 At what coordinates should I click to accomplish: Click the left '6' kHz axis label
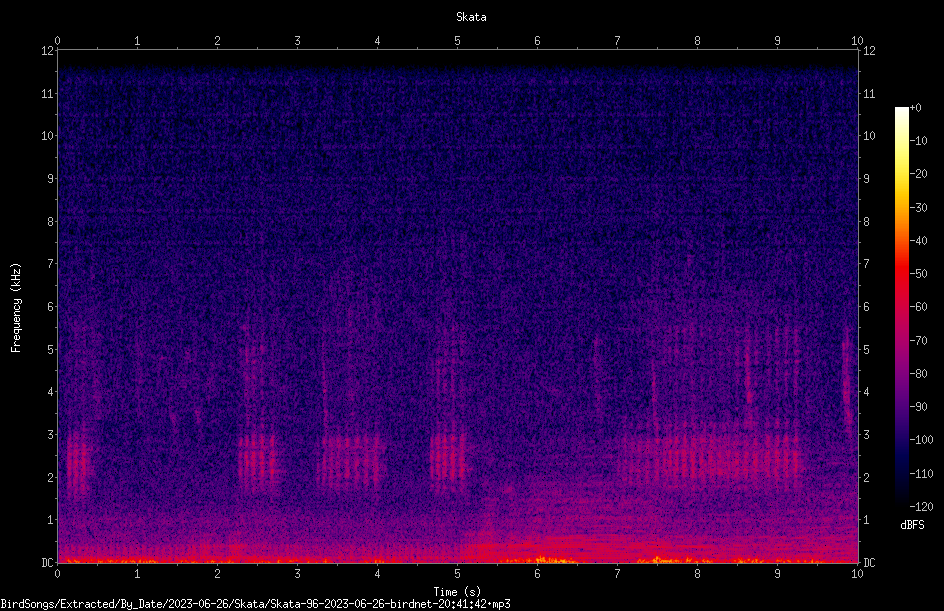[51, 306]
